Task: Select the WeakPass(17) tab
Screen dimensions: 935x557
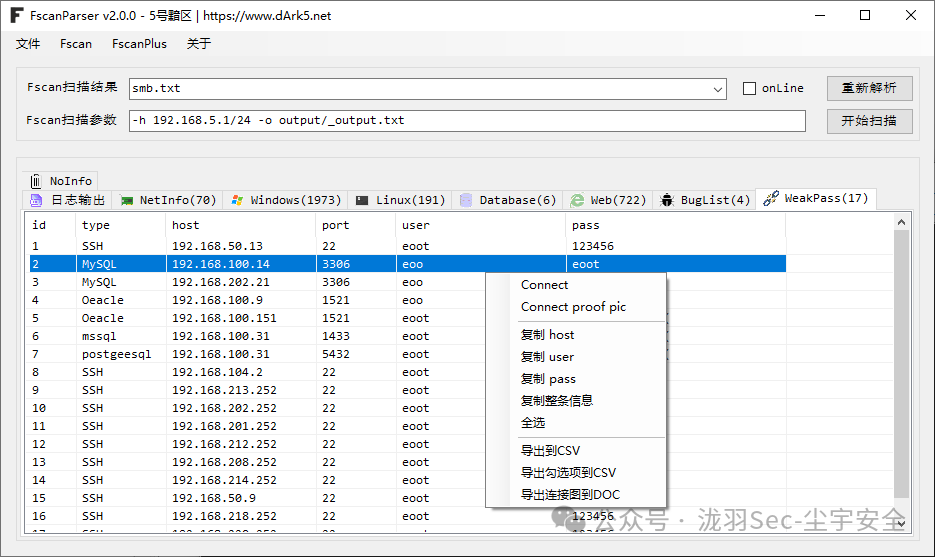Action: tap(816, 199)
